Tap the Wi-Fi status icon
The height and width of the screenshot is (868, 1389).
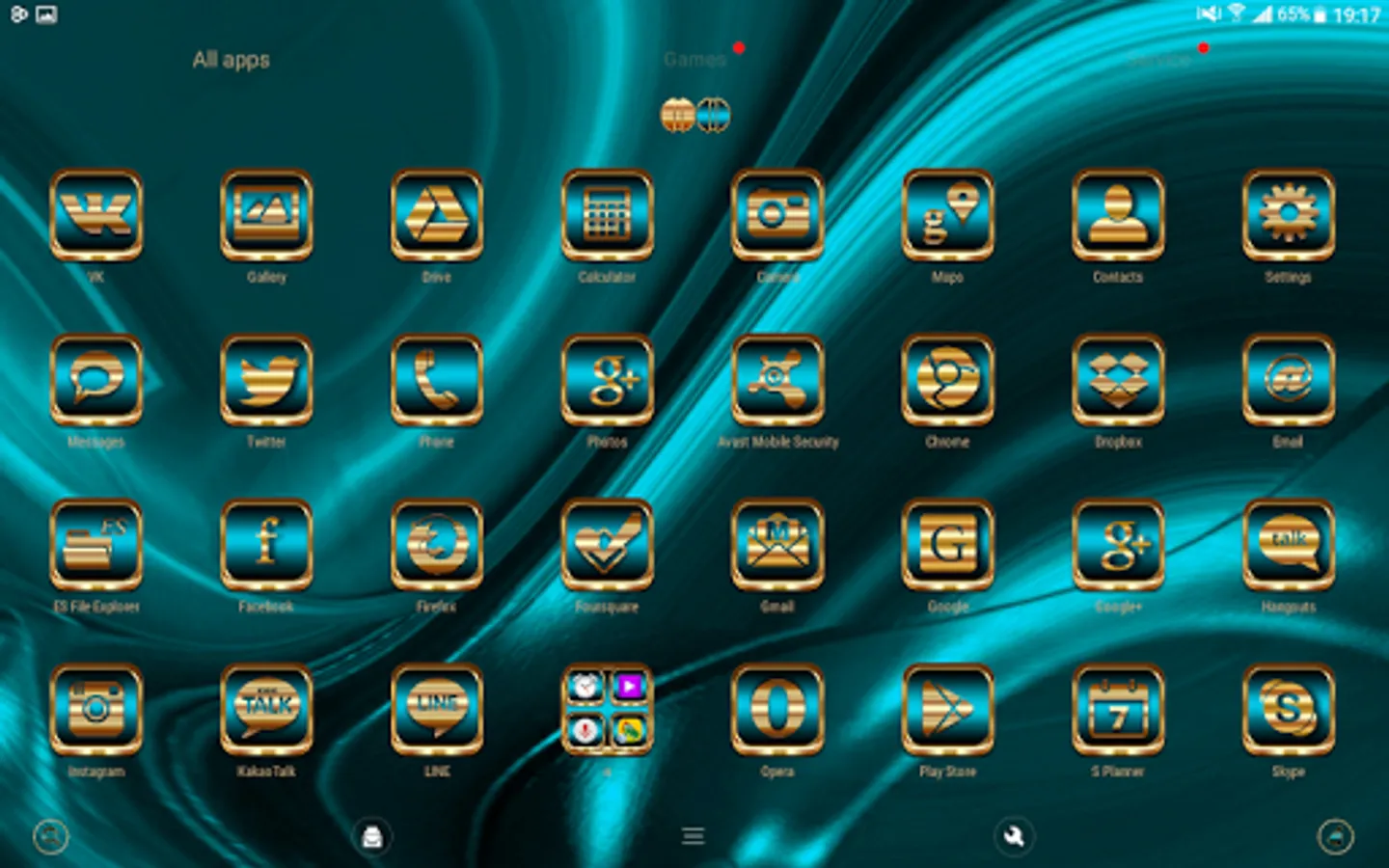tap(1236, 14)
